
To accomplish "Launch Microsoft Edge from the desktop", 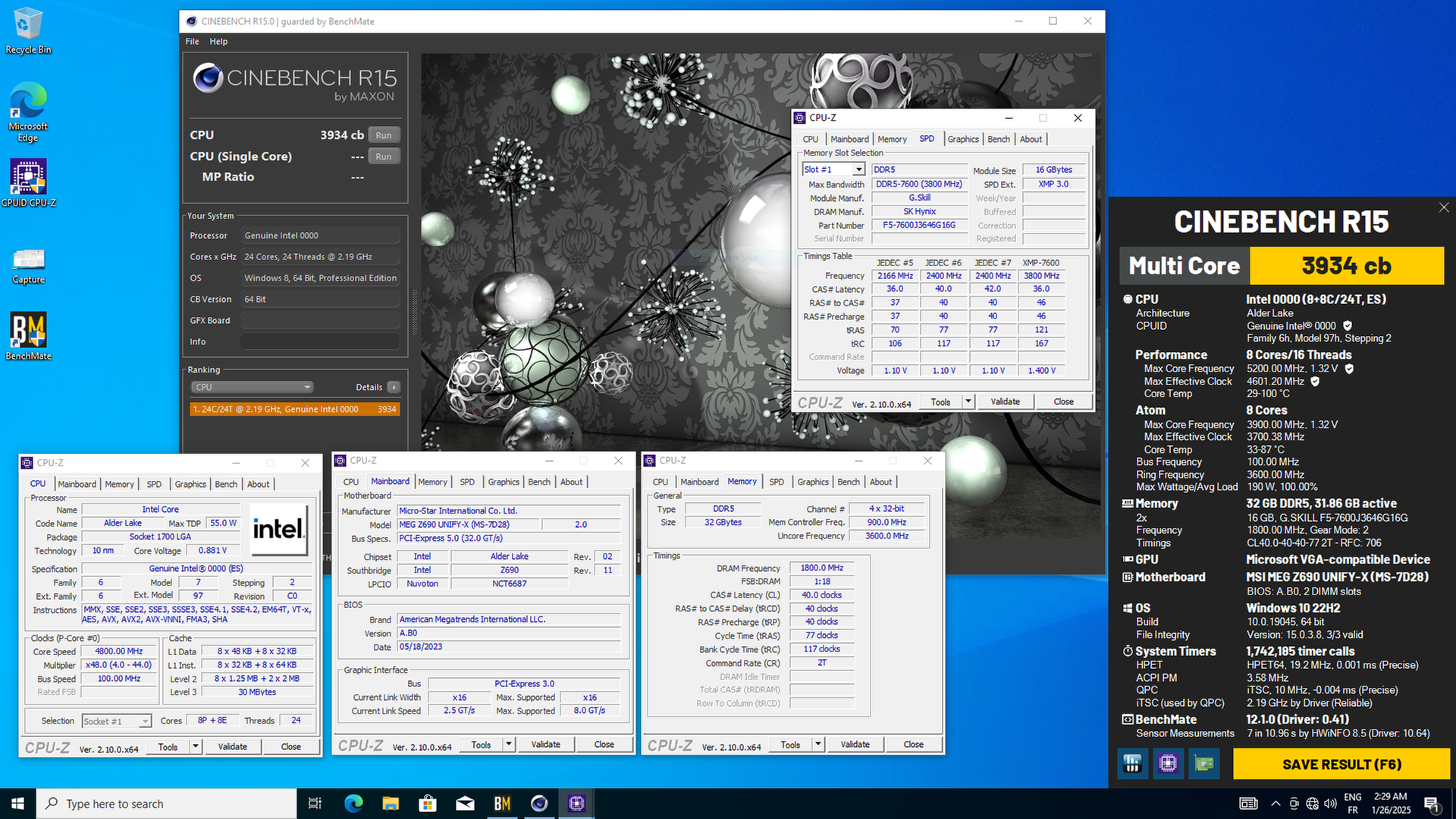I will pos(28,111).
